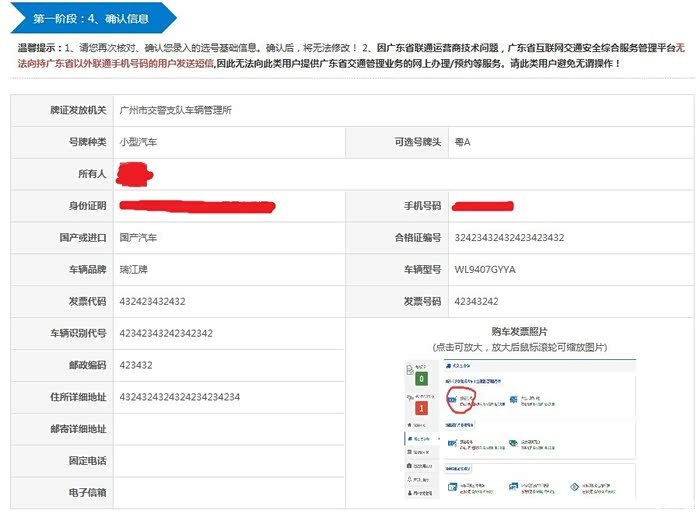Viewport: 700px width, 517px height.
Task: Click bottom-row middle blue icon in invoice photo
Action: 514,486
